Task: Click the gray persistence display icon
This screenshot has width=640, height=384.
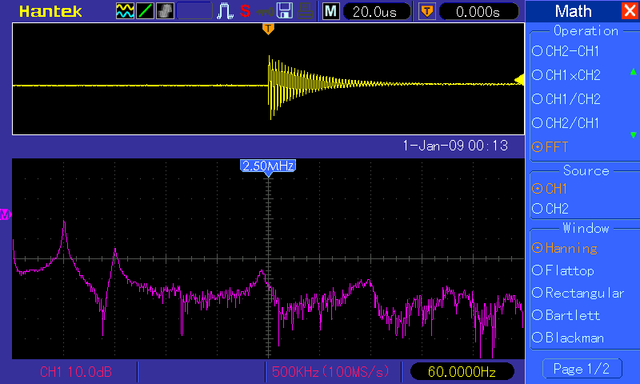Action: (x=165, y=11)
